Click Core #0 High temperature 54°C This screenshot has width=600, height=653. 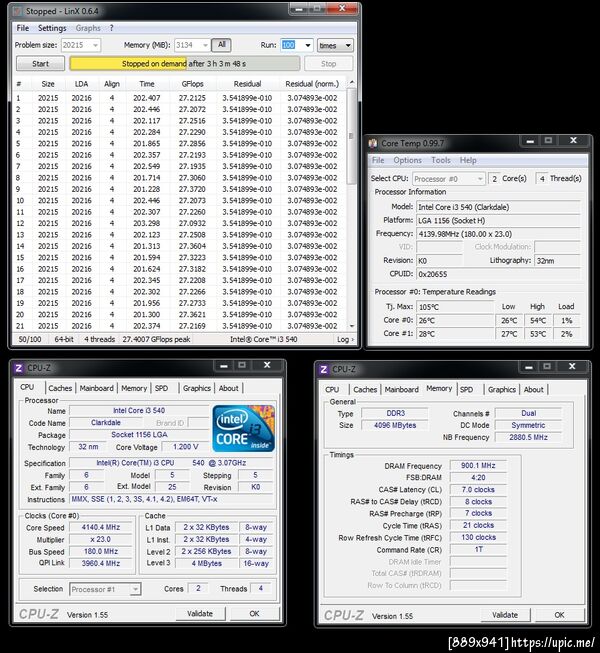pos(538,321)
